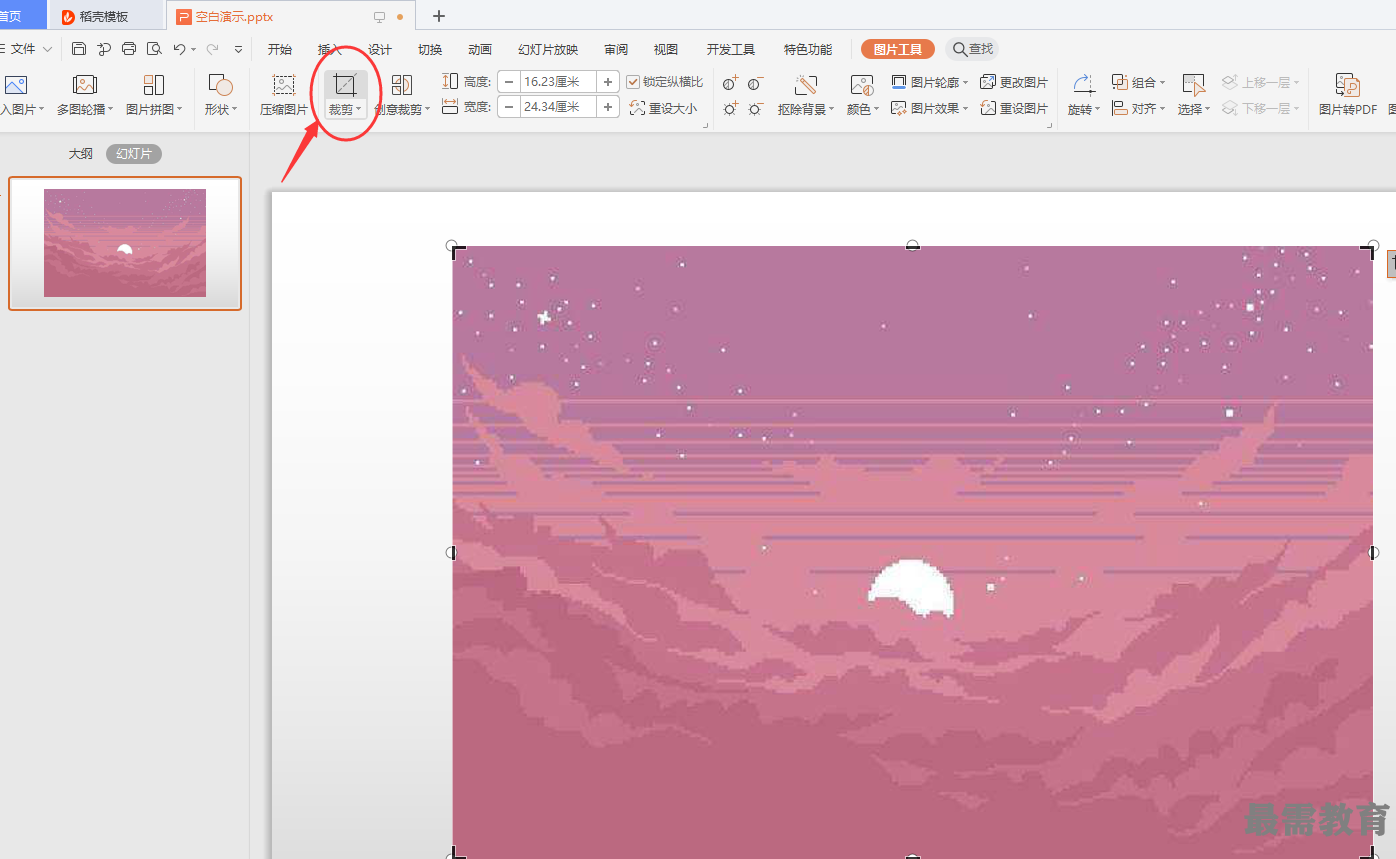Switch to the 稻壳模板 tab
The height and width of the screenshot is (859, 1396).
pyautogui.click(x=106, y=16)
